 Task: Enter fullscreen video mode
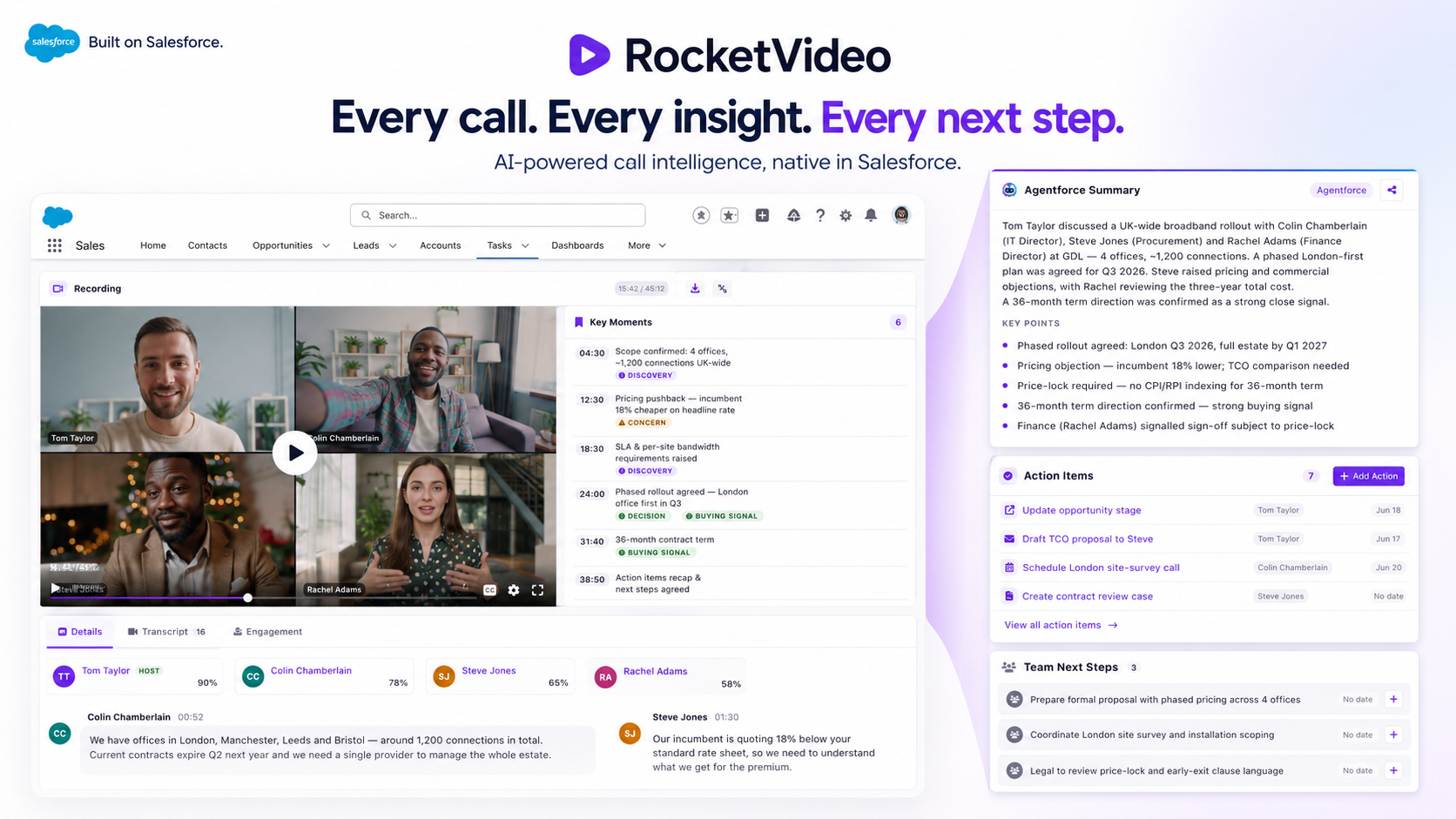[x=538, y=590]
